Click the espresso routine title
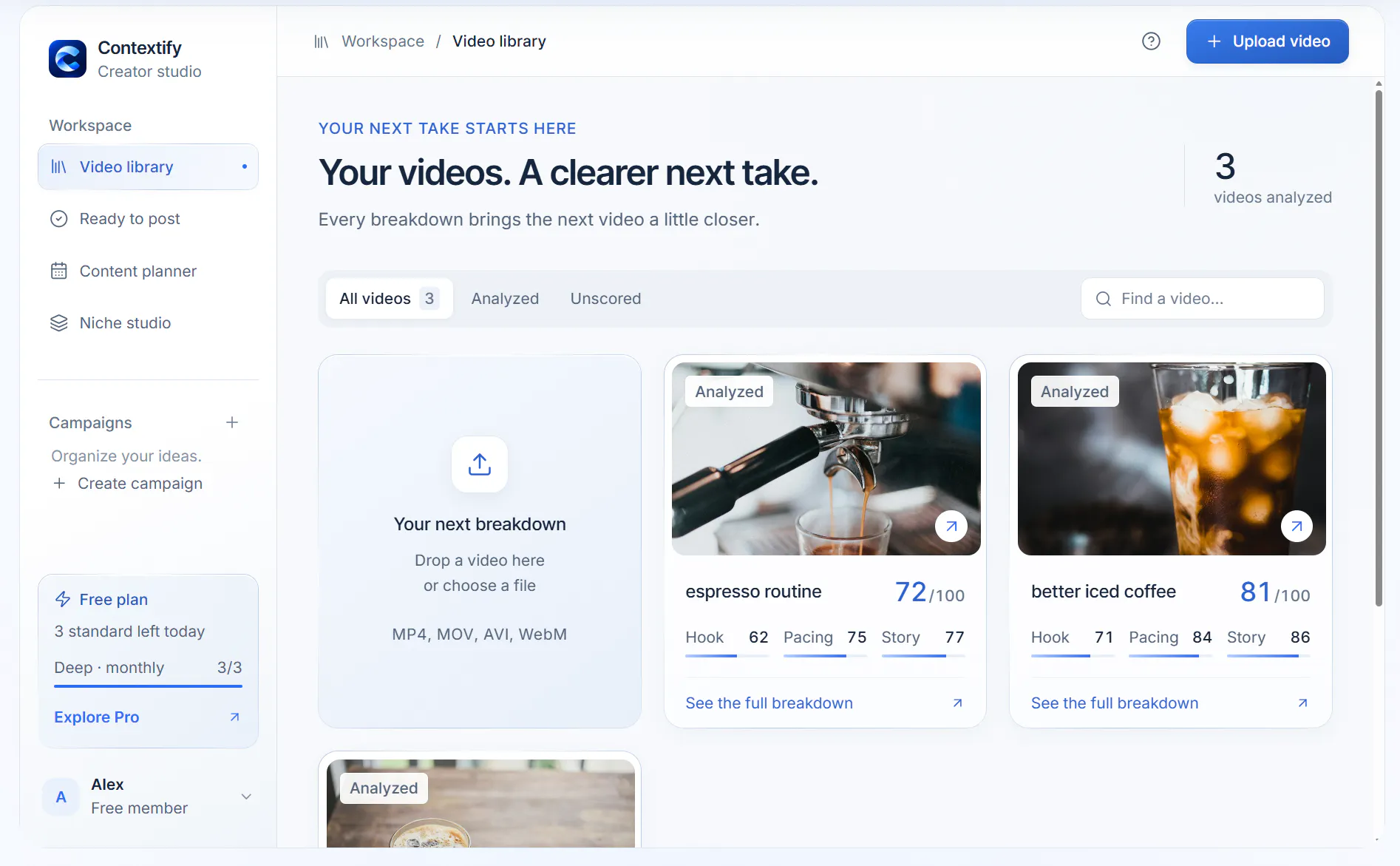The image size is (1400, 866). [x=753, y=592]
